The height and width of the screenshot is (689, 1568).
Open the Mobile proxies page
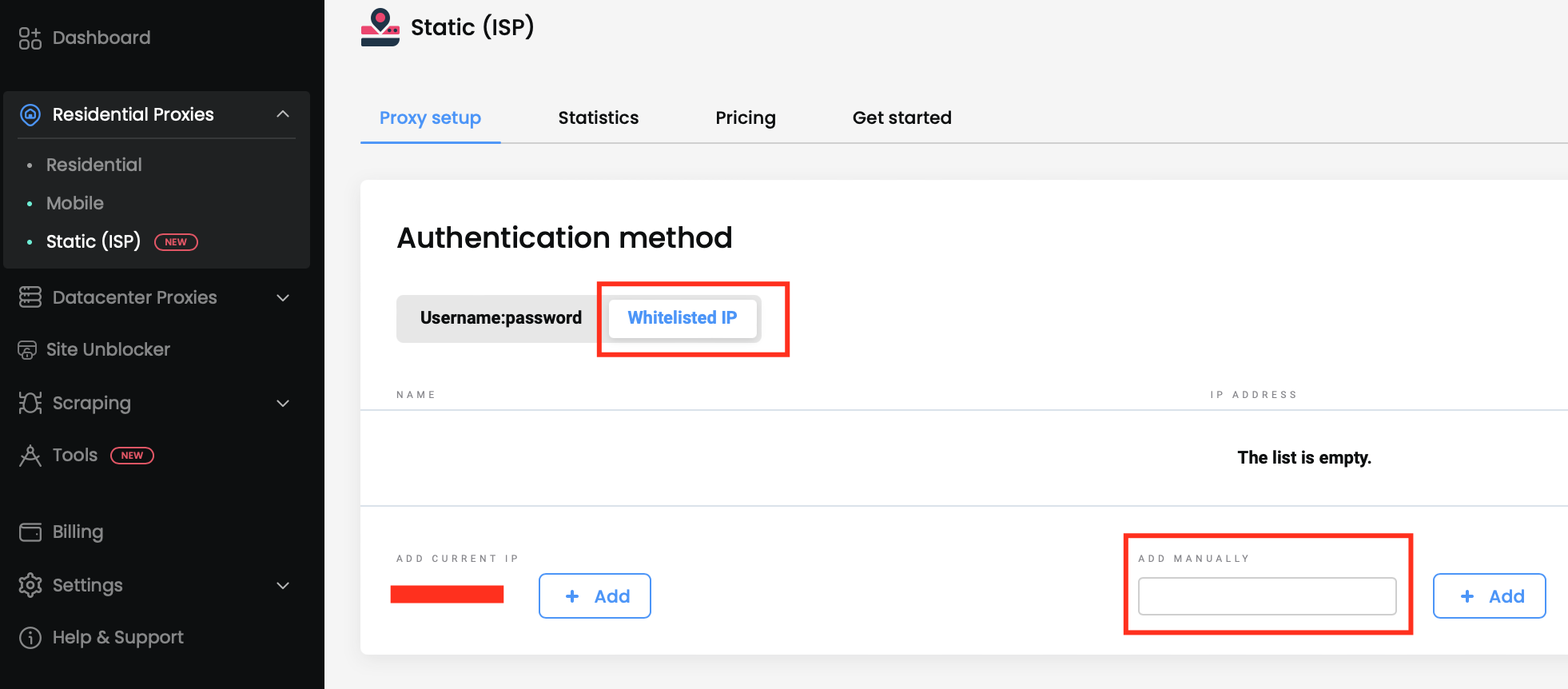75,203
